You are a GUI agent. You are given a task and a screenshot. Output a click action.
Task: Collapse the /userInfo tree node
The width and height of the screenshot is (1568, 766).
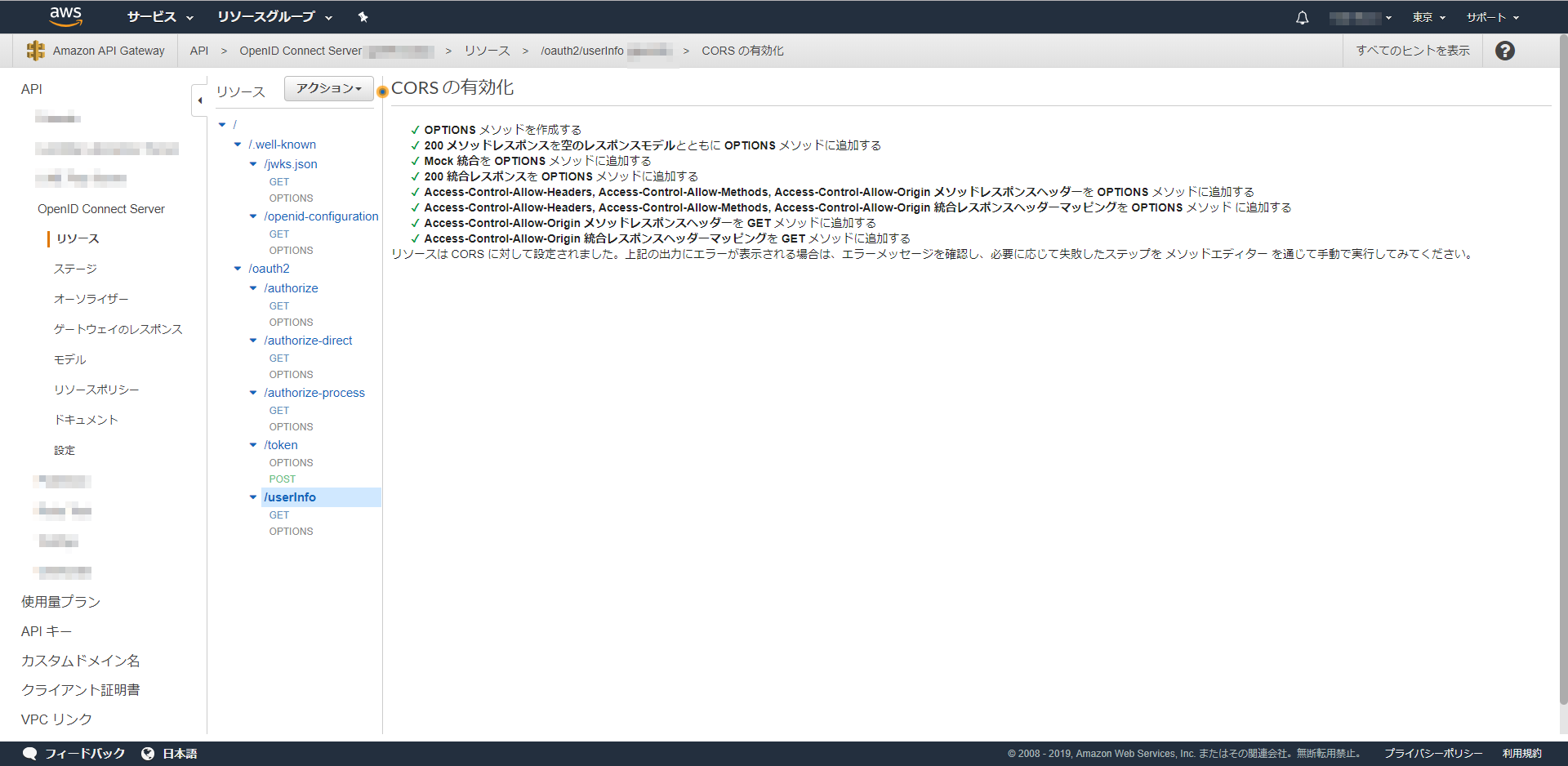[253, 497]
